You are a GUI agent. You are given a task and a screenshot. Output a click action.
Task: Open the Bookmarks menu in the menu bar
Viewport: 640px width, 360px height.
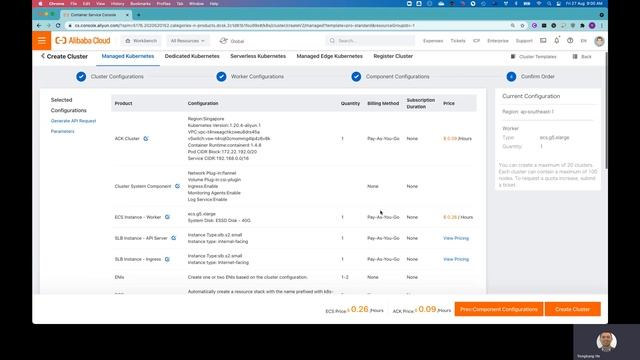pos(140,4)
